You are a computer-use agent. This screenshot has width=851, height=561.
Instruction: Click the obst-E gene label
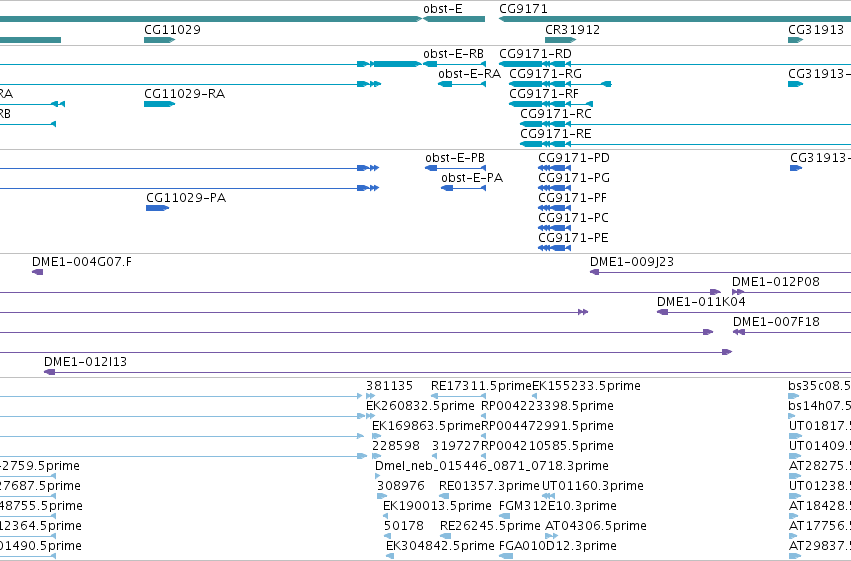[442, 9]
